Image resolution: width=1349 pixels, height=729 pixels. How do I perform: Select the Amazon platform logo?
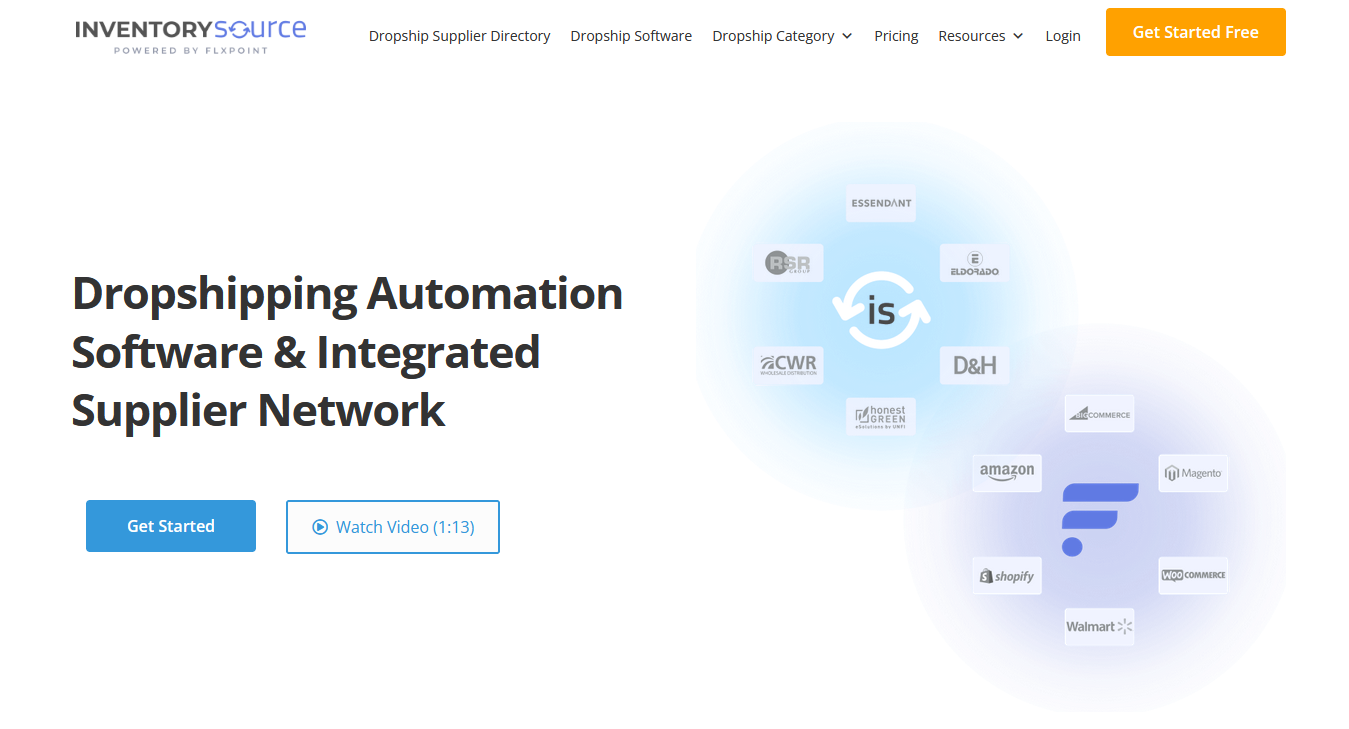(1007, 473)
